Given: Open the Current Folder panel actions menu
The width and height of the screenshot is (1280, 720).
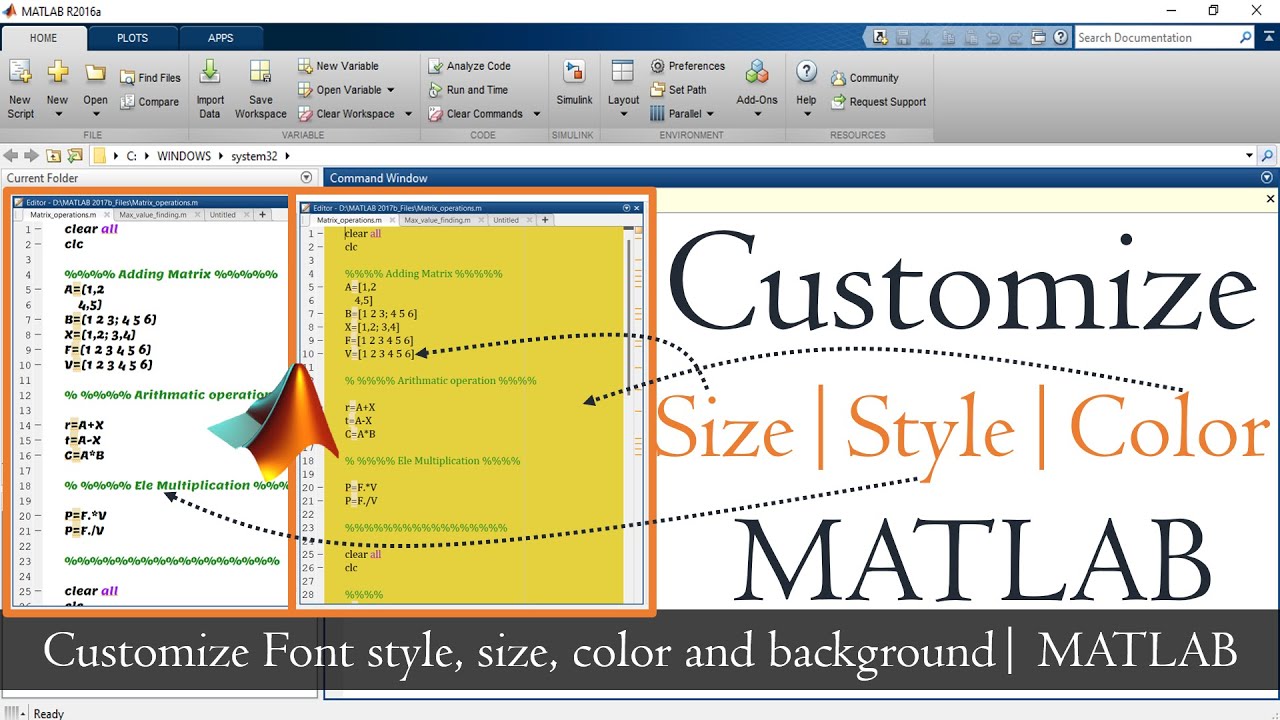Looking at the screenshot, I should coord(307,178).
